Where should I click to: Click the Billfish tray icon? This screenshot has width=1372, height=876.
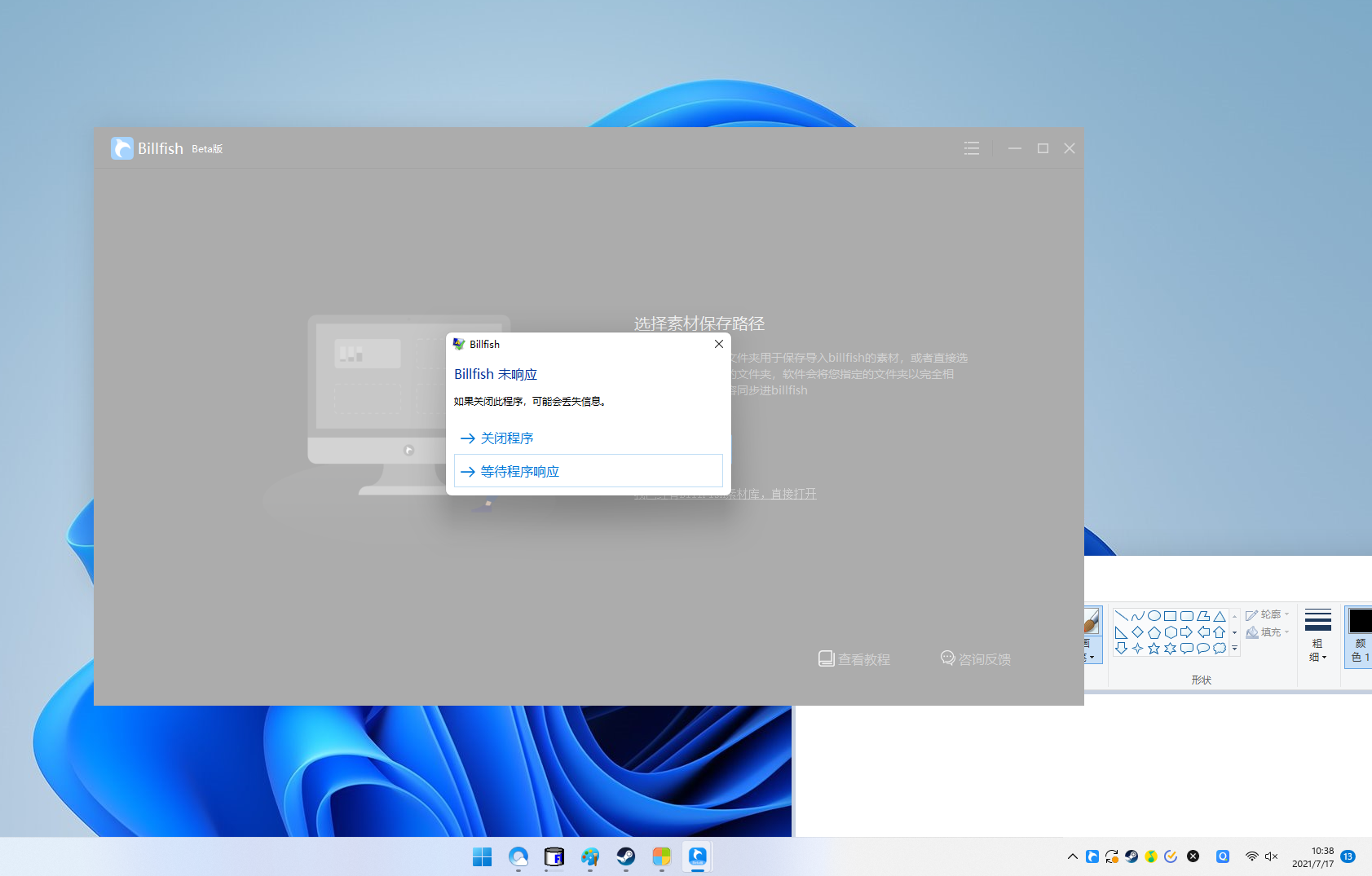coord(1092,856)
